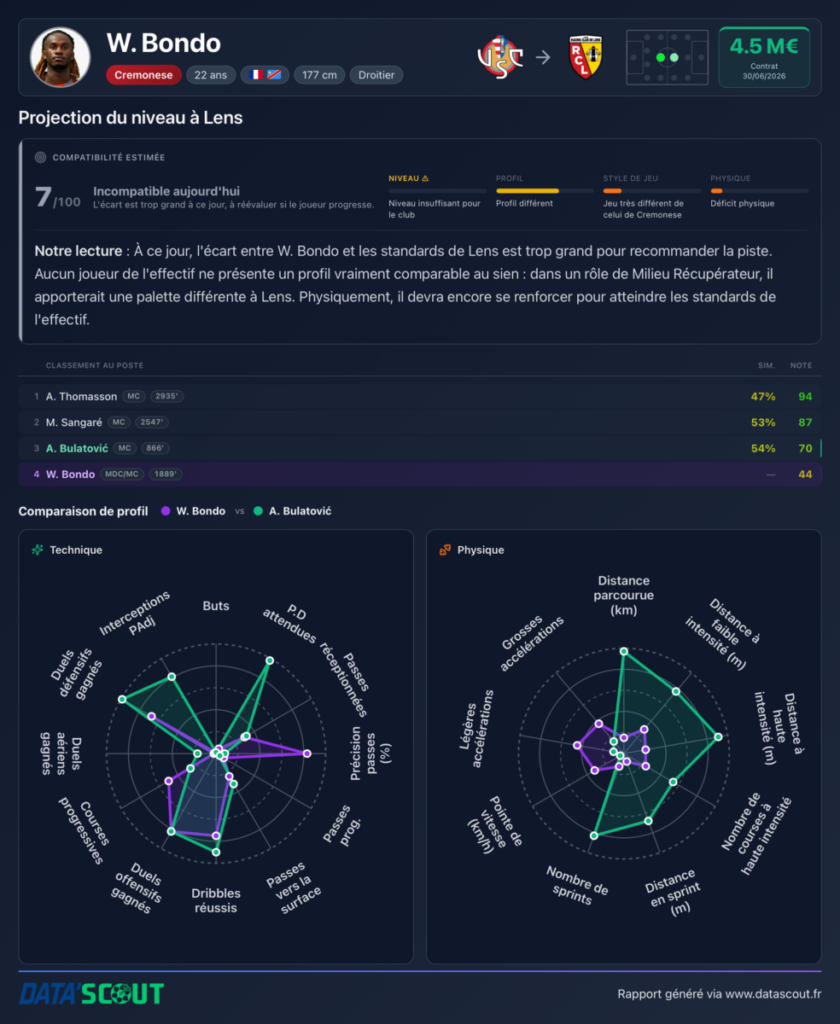Click the Cremonese club crest logo

500,57
